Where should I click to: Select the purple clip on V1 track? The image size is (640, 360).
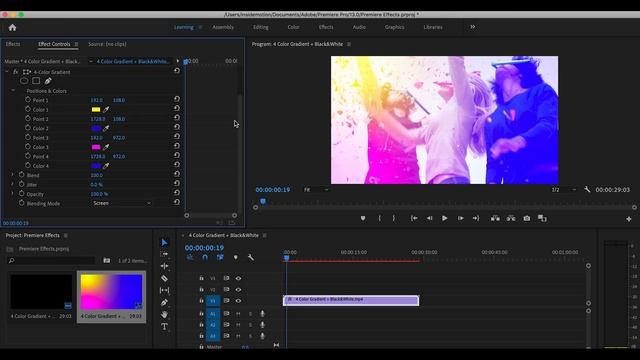tap(351, 300)
